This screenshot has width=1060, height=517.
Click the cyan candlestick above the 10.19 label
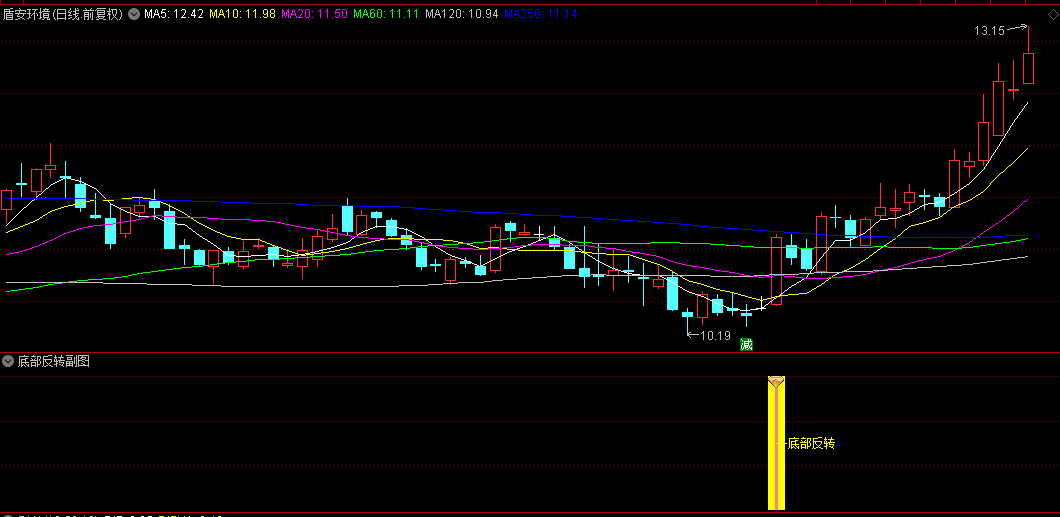(688, 314)
